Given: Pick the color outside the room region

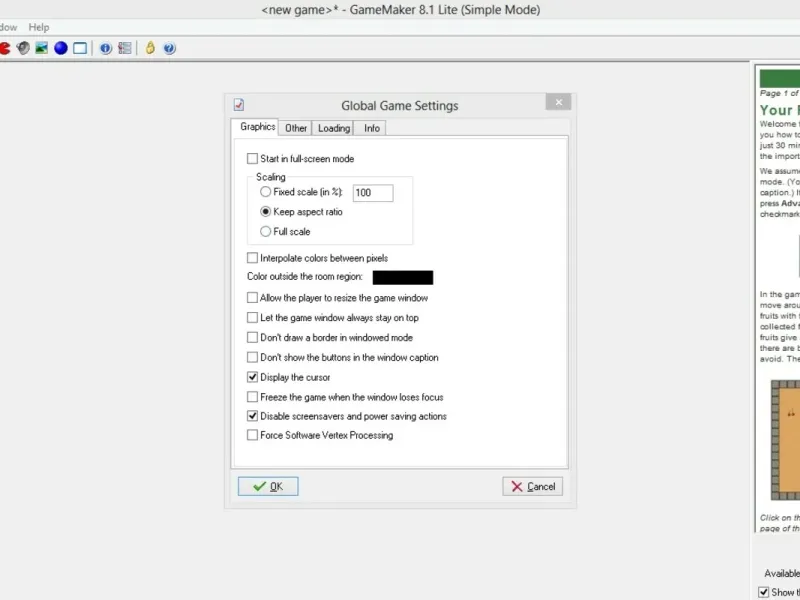Looking at the screenshot, I should (403, 278).
